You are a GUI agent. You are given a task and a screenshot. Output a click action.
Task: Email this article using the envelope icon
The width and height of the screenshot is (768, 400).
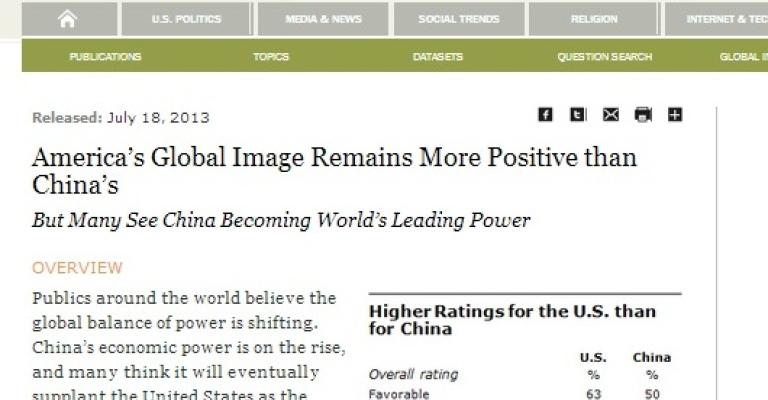tap(610, 115)
